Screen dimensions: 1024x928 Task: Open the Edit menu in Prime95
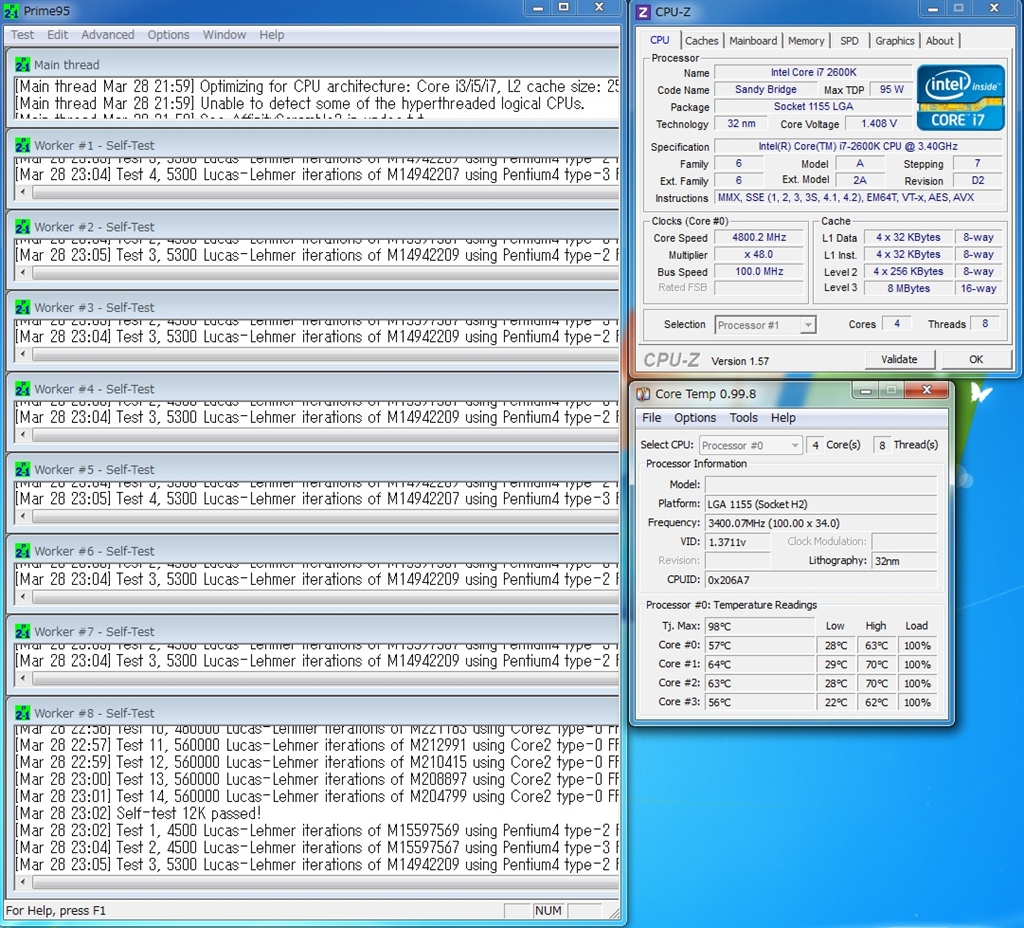pos(57,35)
